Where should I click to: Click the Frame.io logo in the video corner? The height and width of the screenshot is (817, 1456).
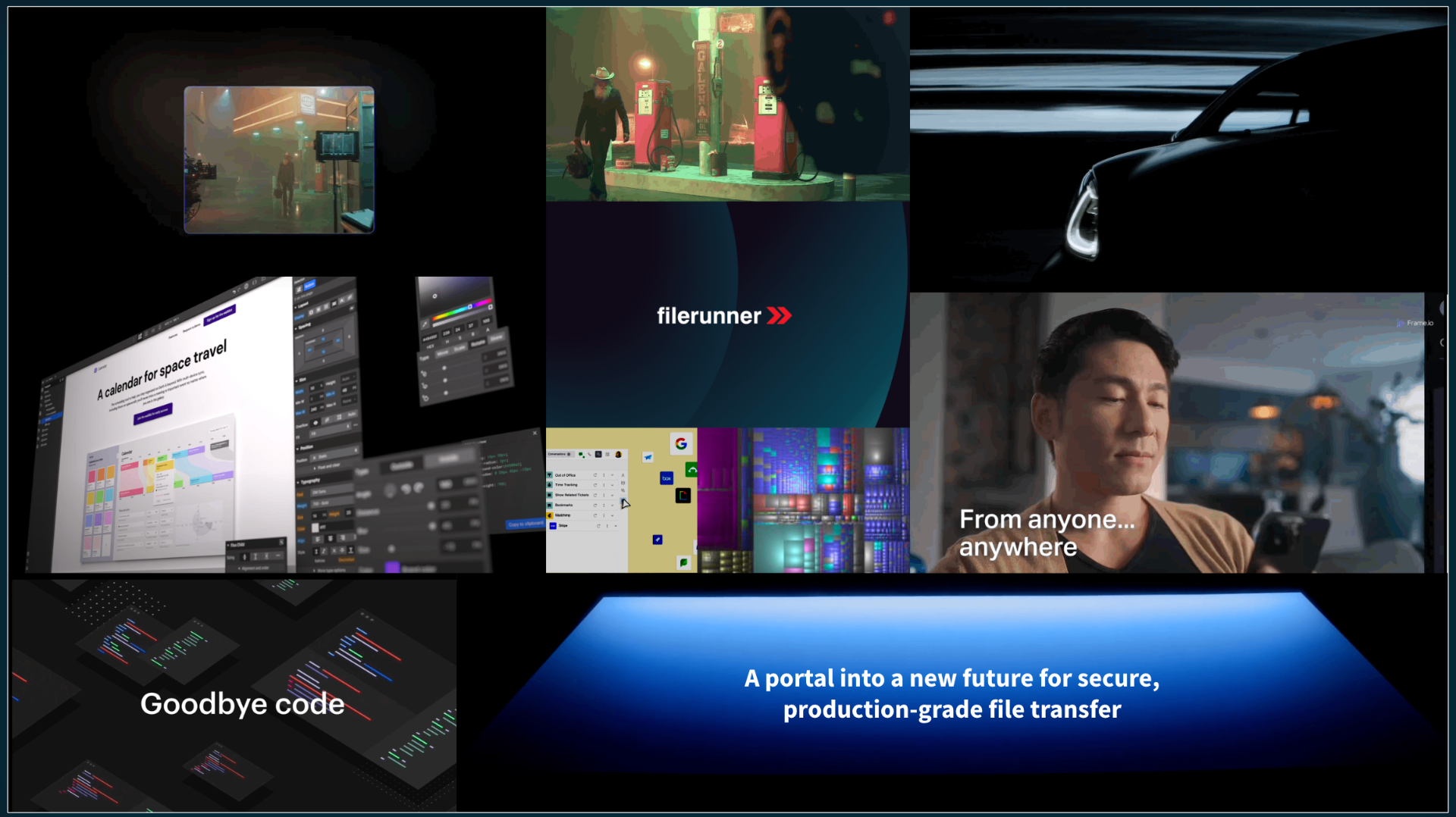click(1415, 323)
